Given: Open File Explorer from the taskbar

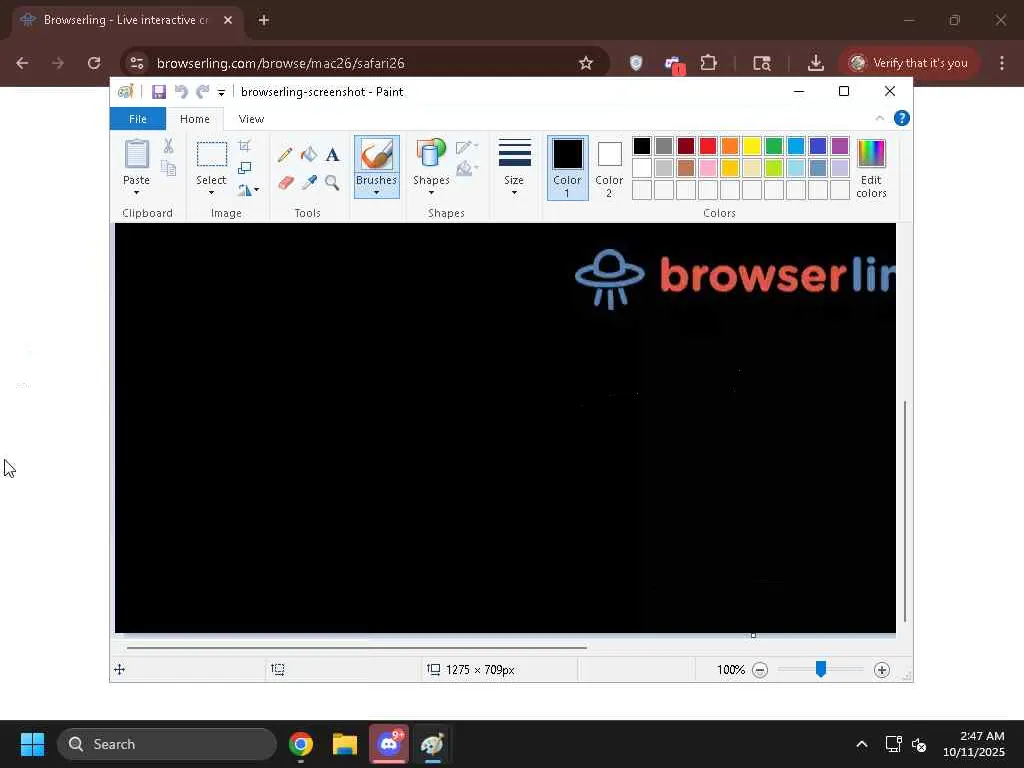Looking at the screenshot, I should tap(345, 744).
